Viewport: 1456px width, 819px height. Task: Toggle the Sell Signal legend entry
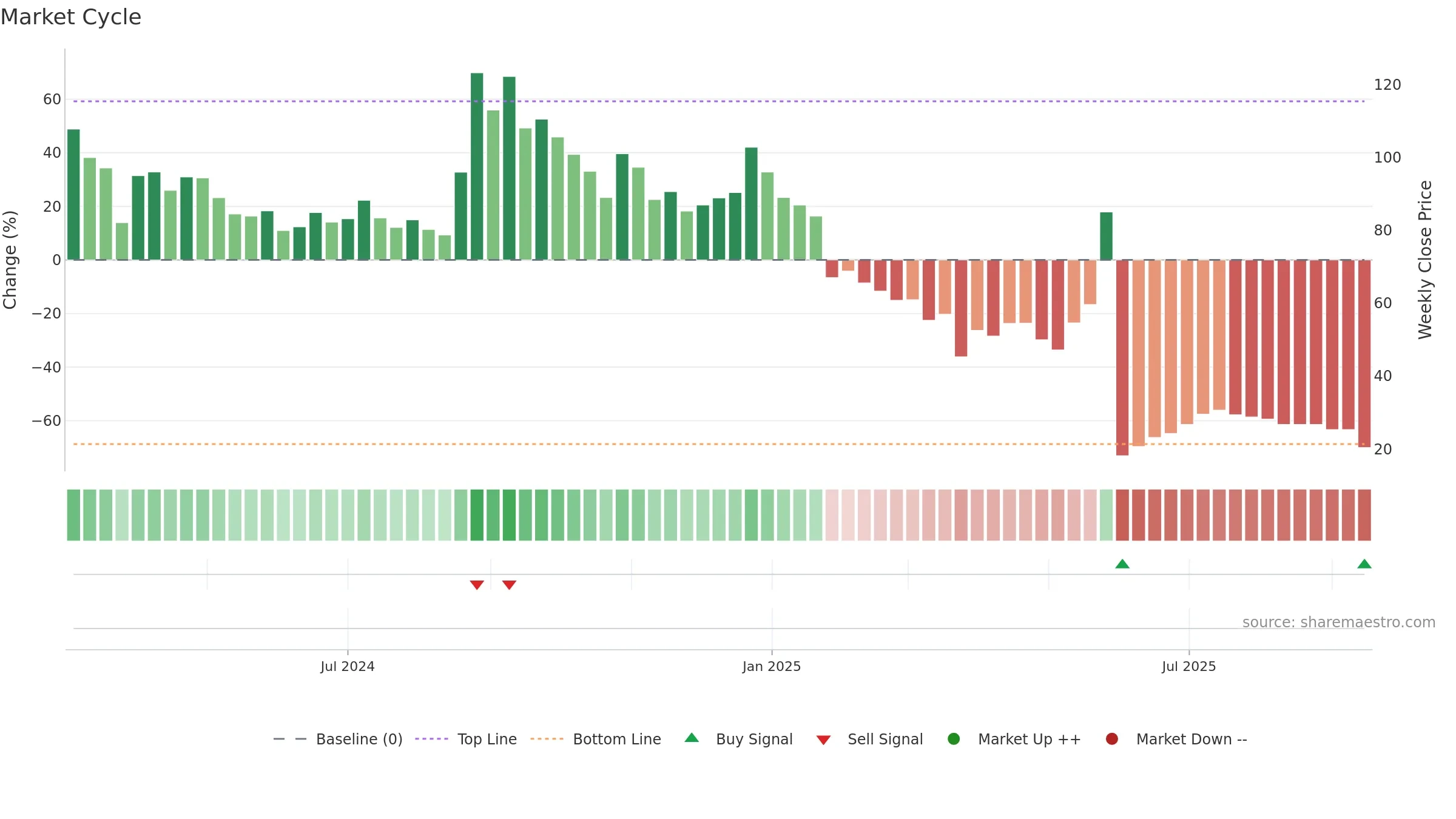[x=869, y=739]
